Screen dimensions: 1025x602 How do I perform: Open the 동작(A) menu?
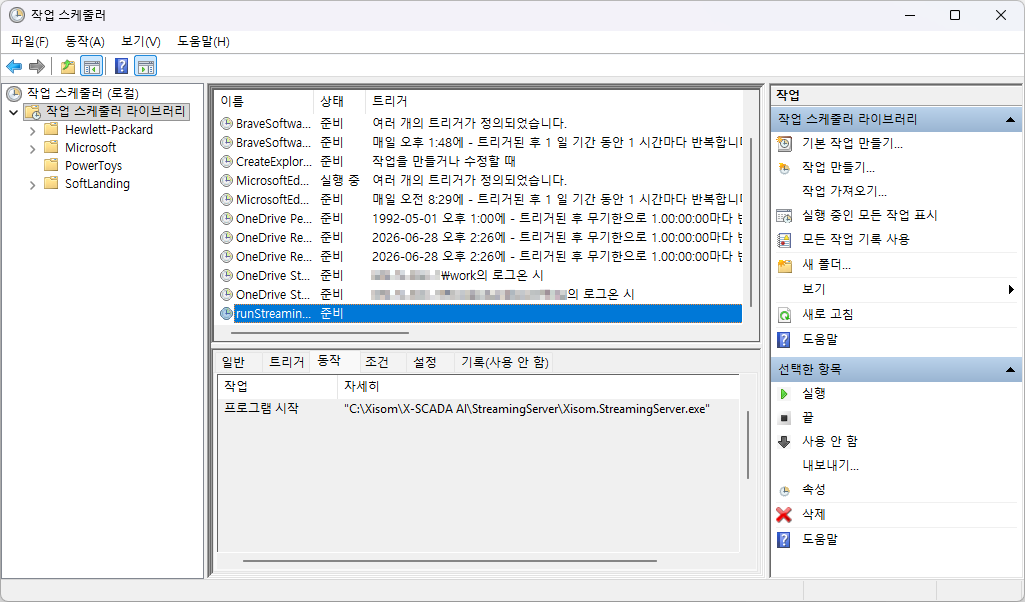click(85, 42)
